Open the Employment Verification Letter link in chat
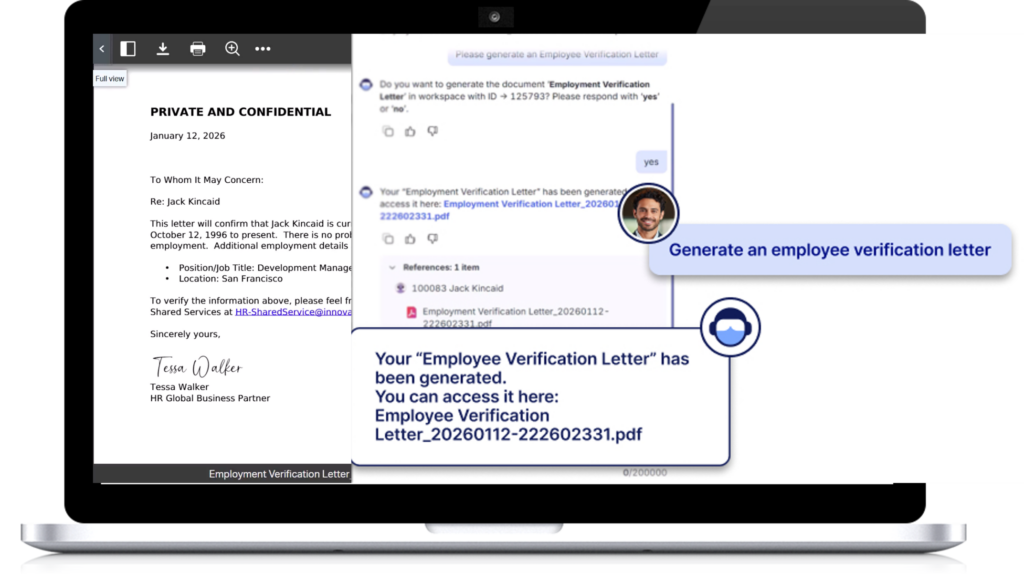This screenshot has height=584, width=1024. [x=500, y=210]
